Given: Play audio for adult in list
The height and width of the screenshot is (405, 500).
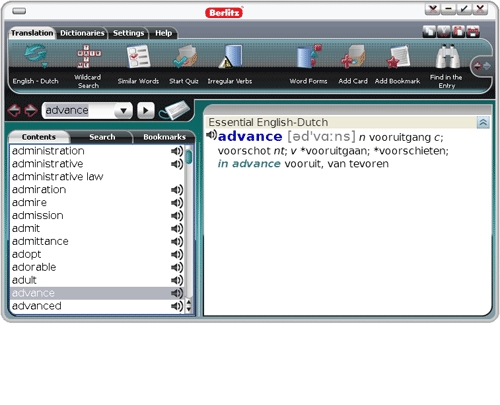Looking at the screenshot, I should [x=177, y=280].
